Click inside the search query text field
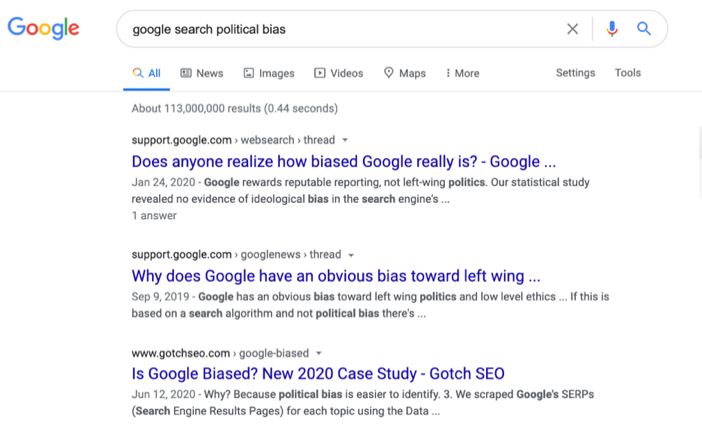The height and width of the screenshot is (440, 702). coord(340,29)
